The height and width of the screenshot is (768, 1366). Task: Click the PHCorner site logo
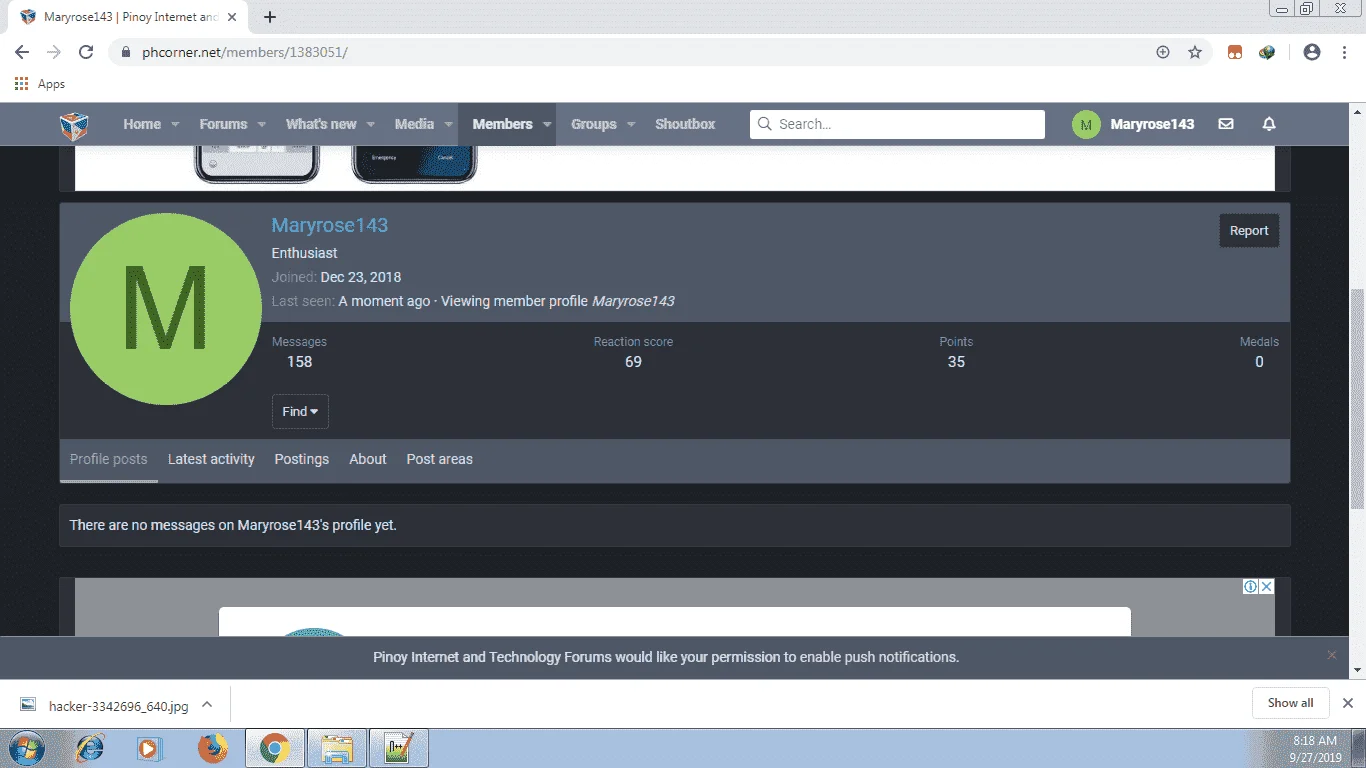(74, 125)
